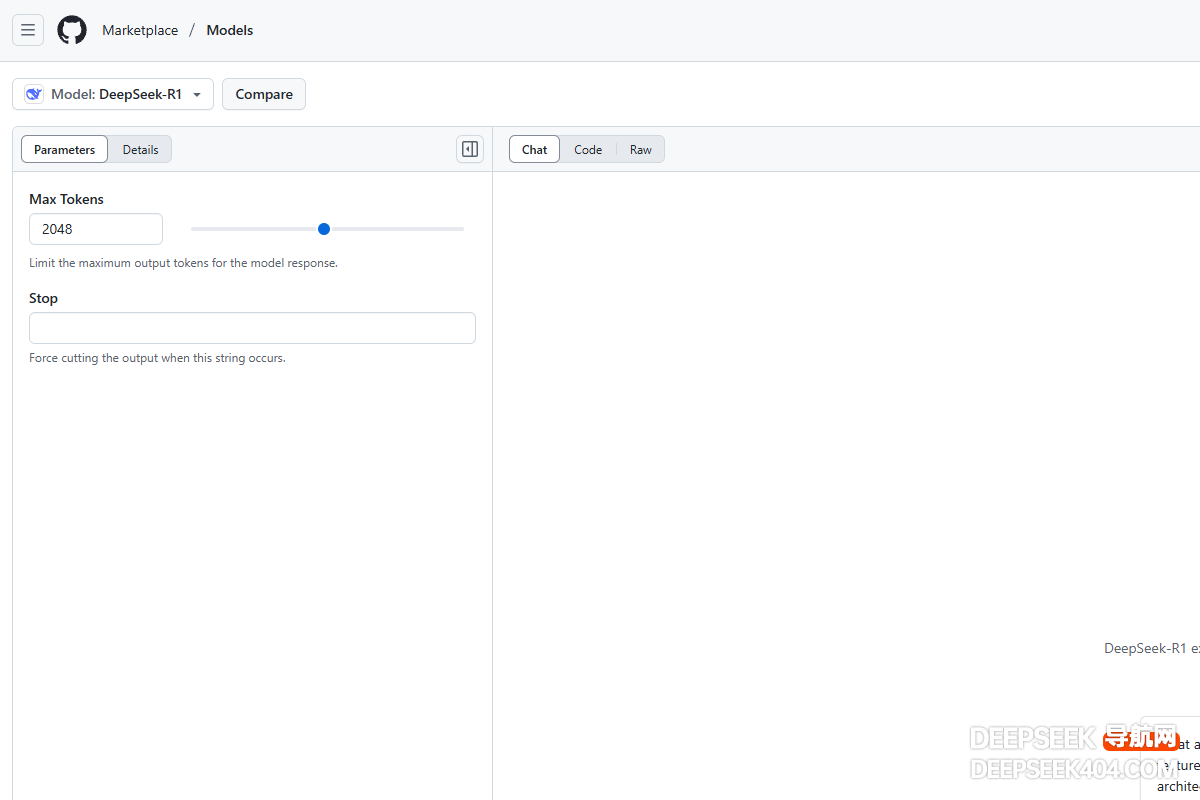The width and height of the screenshot is (1200, 800).
Task: Click 'Limit the maximum output tokens' help text
Action: tap(184, 263)
